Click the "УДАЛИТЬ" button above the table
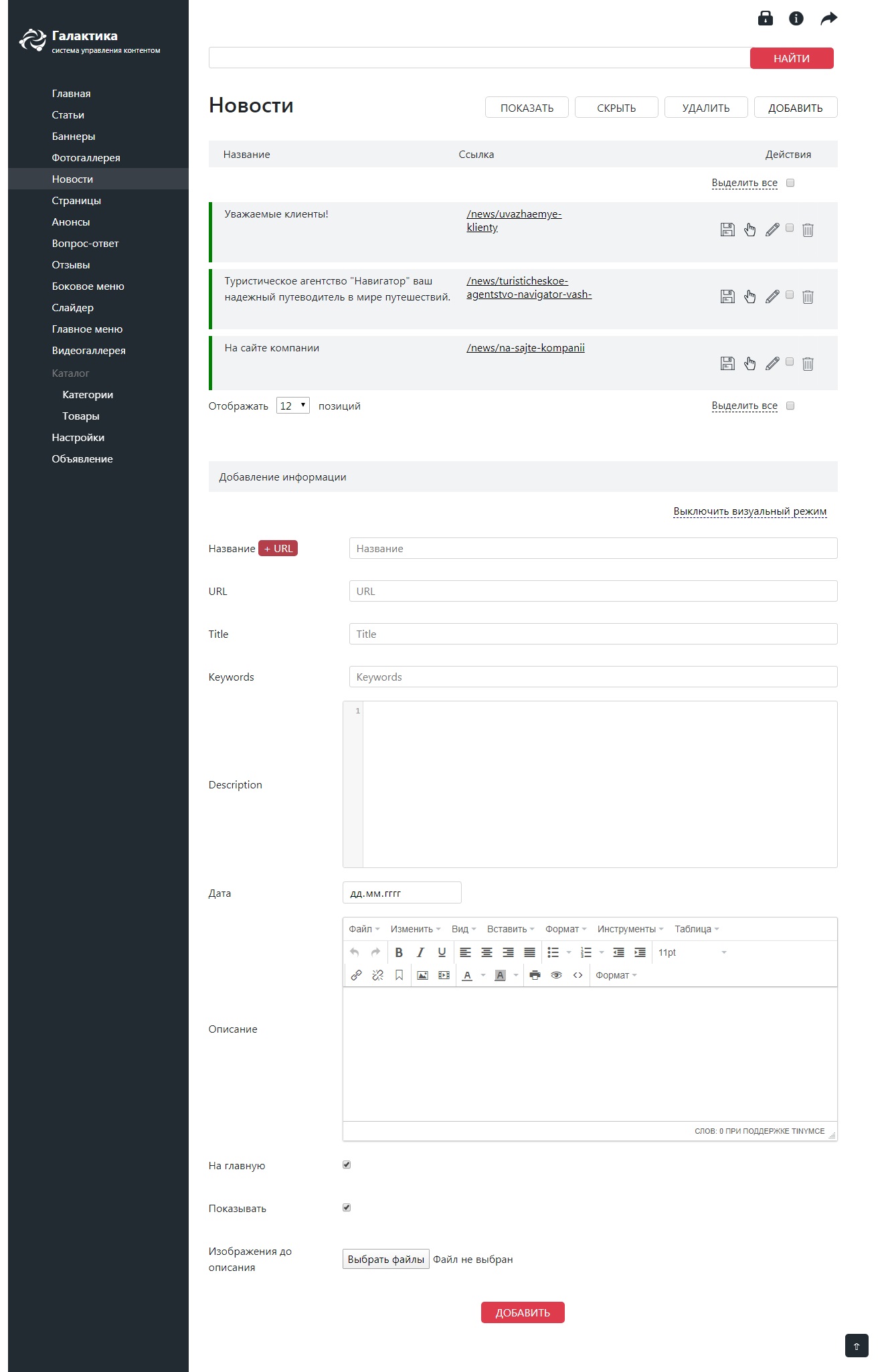 pyautogui.click(x=706, y=108)
